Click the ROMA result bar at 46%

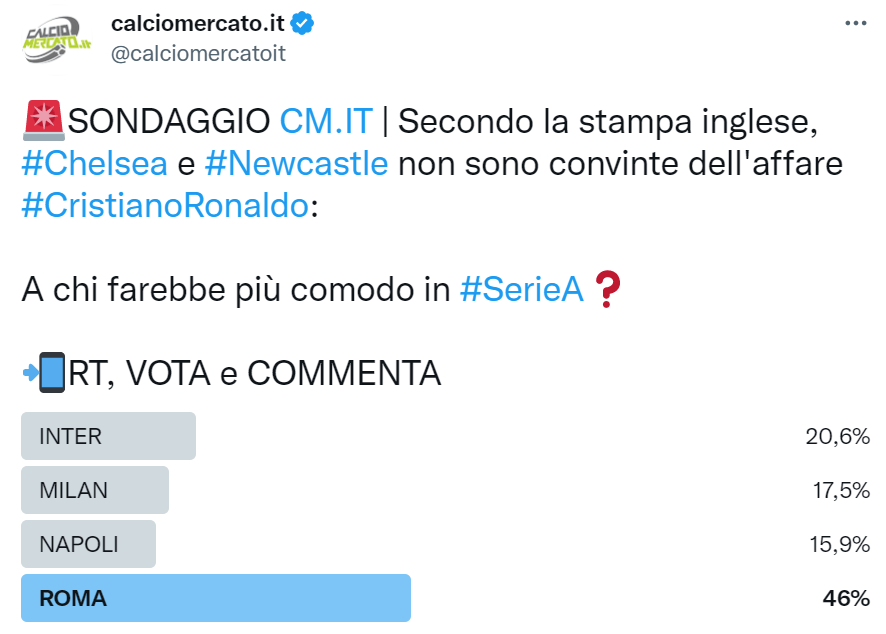tap(215, 598)
